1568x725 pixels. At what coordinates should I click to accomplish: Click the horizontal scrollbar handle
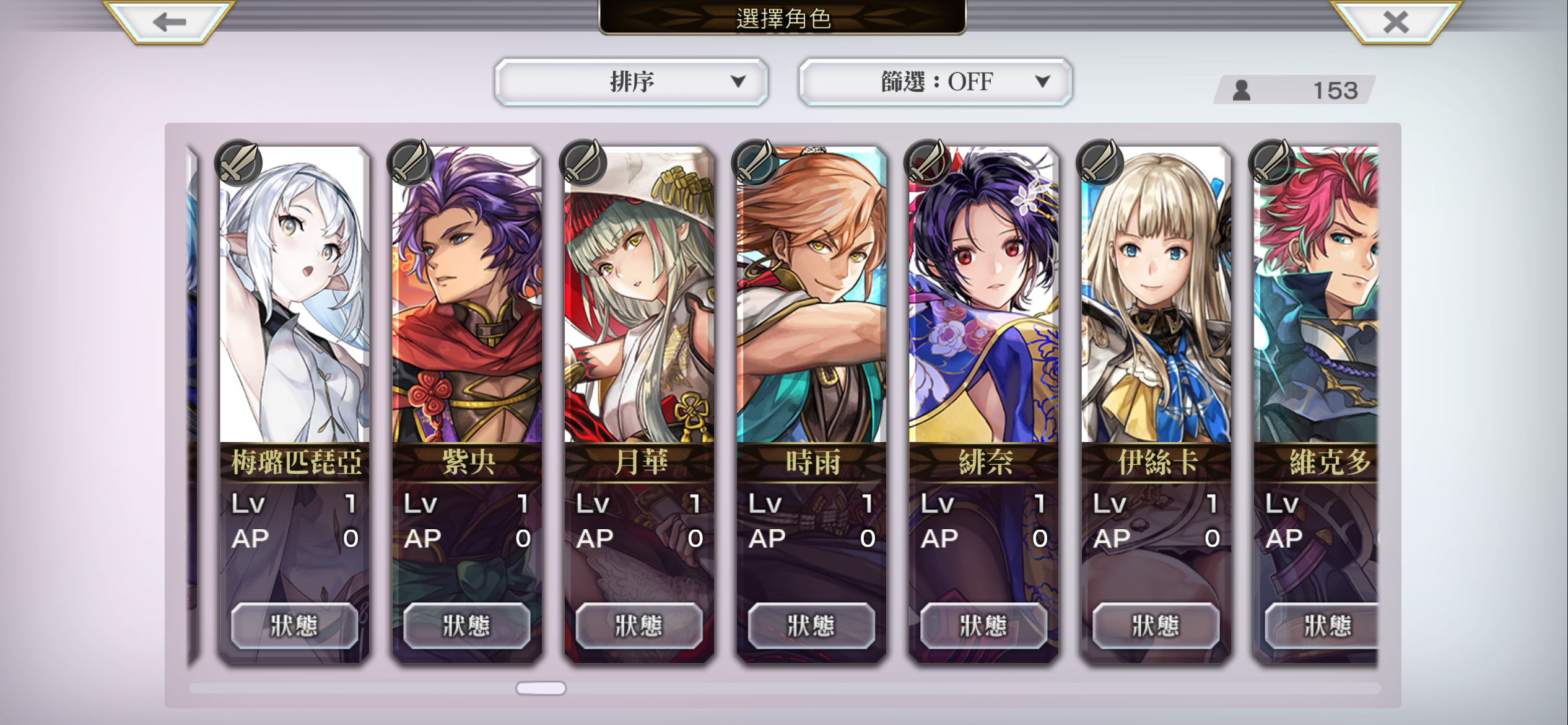coord(541,688)
